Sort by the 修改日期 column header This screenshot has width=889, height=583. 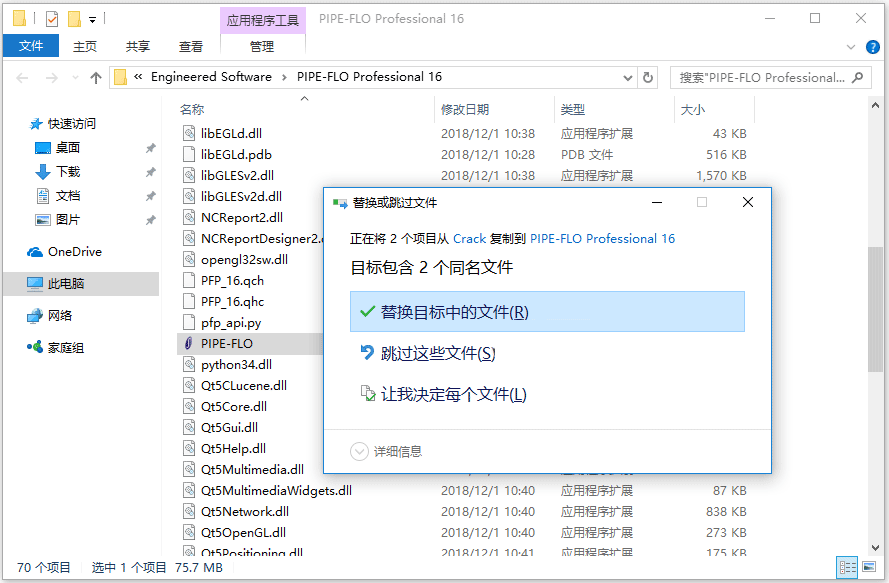[x=465, y=109]
